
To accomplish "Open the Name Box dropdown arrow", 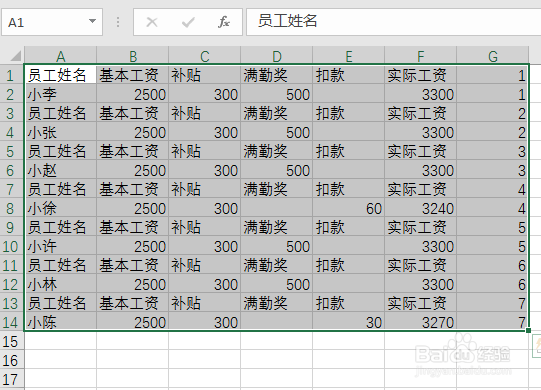I will pos(92,21).
